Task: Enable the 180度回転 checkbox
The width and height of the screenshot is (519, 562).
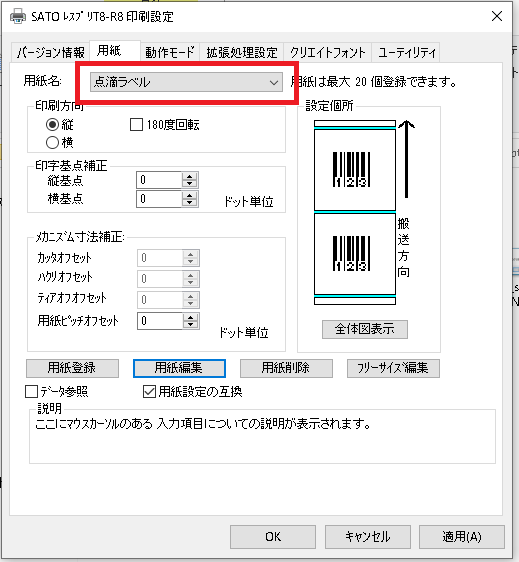Action: point(136,125)
